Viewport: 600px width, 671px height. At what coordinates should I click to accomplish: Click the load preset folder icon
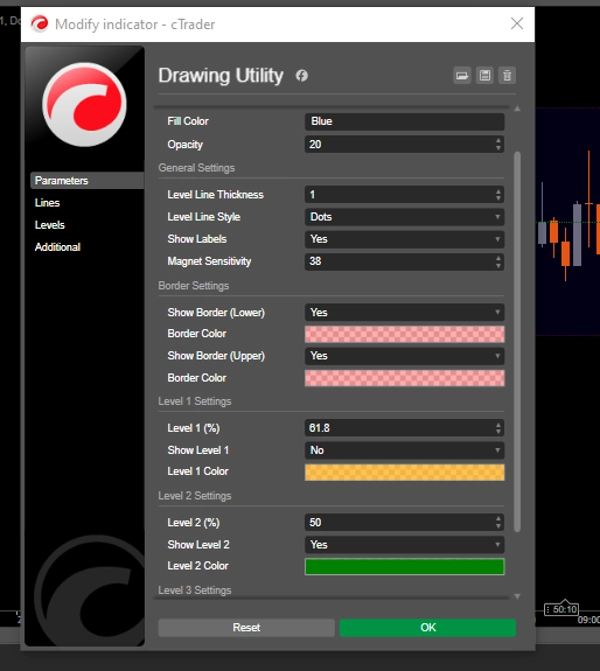click(x=462, y=76)
